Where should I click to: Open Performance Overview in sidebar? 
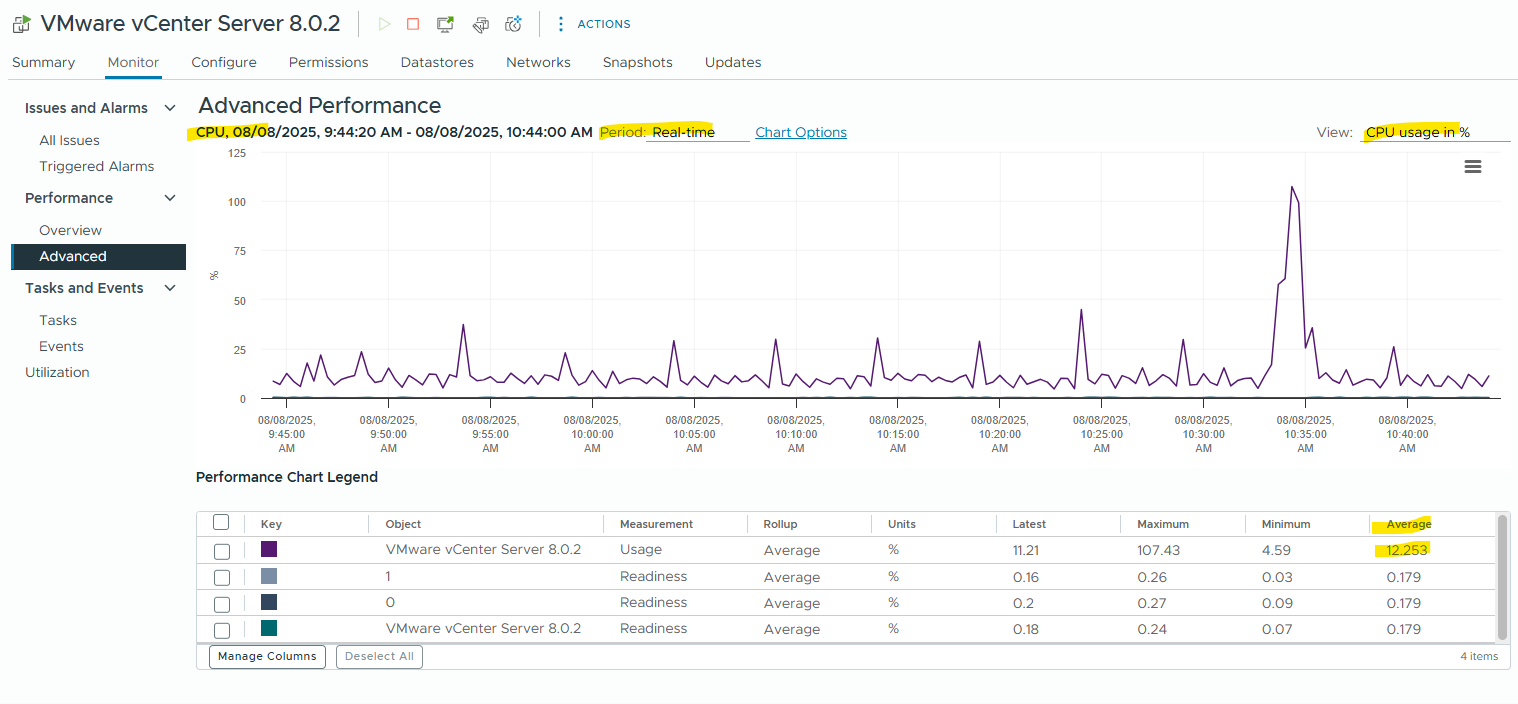[70, 230]
